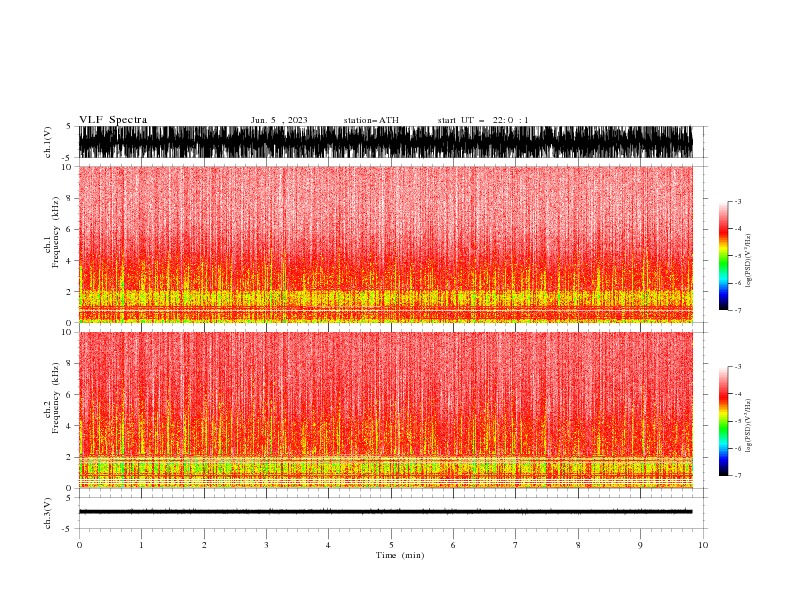Screen dimensions: 792x612
Task: Click time axis tick label "2"
Action: [204, 545]
